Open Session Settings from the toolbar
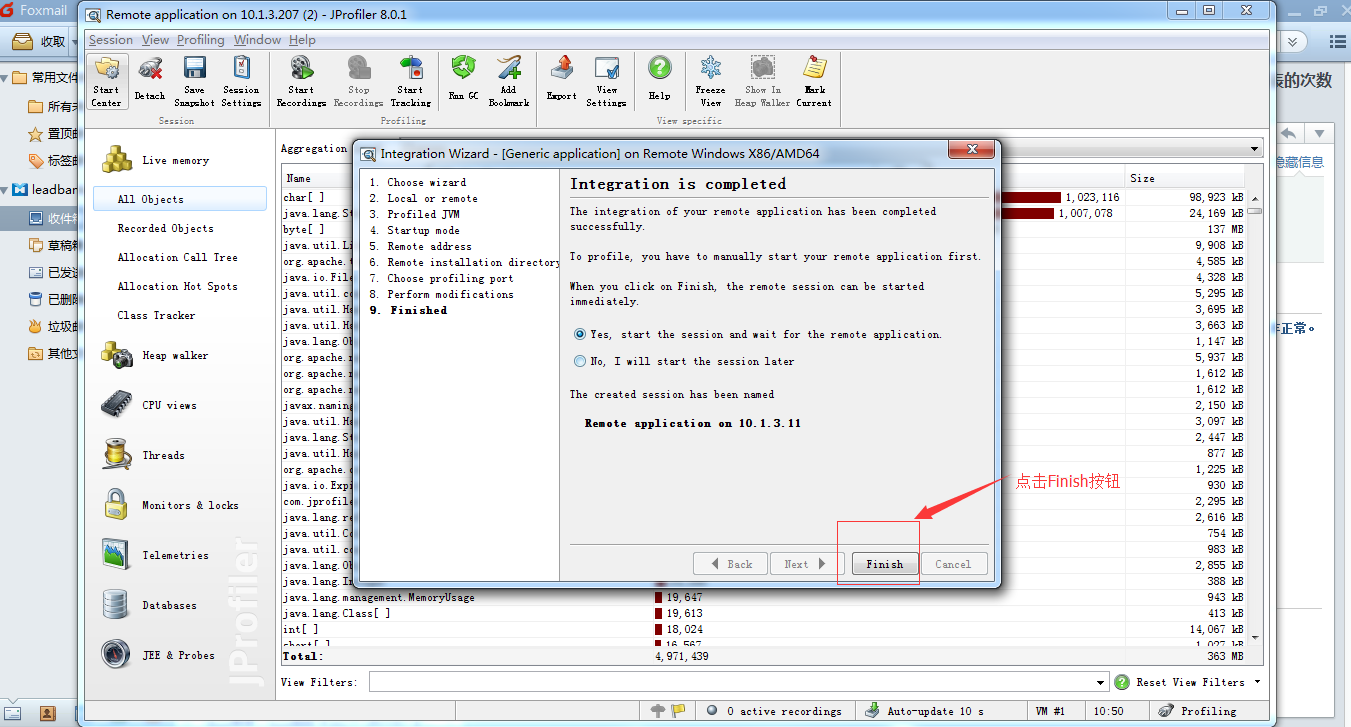1351x727 pixels. (x=241, y=82)
